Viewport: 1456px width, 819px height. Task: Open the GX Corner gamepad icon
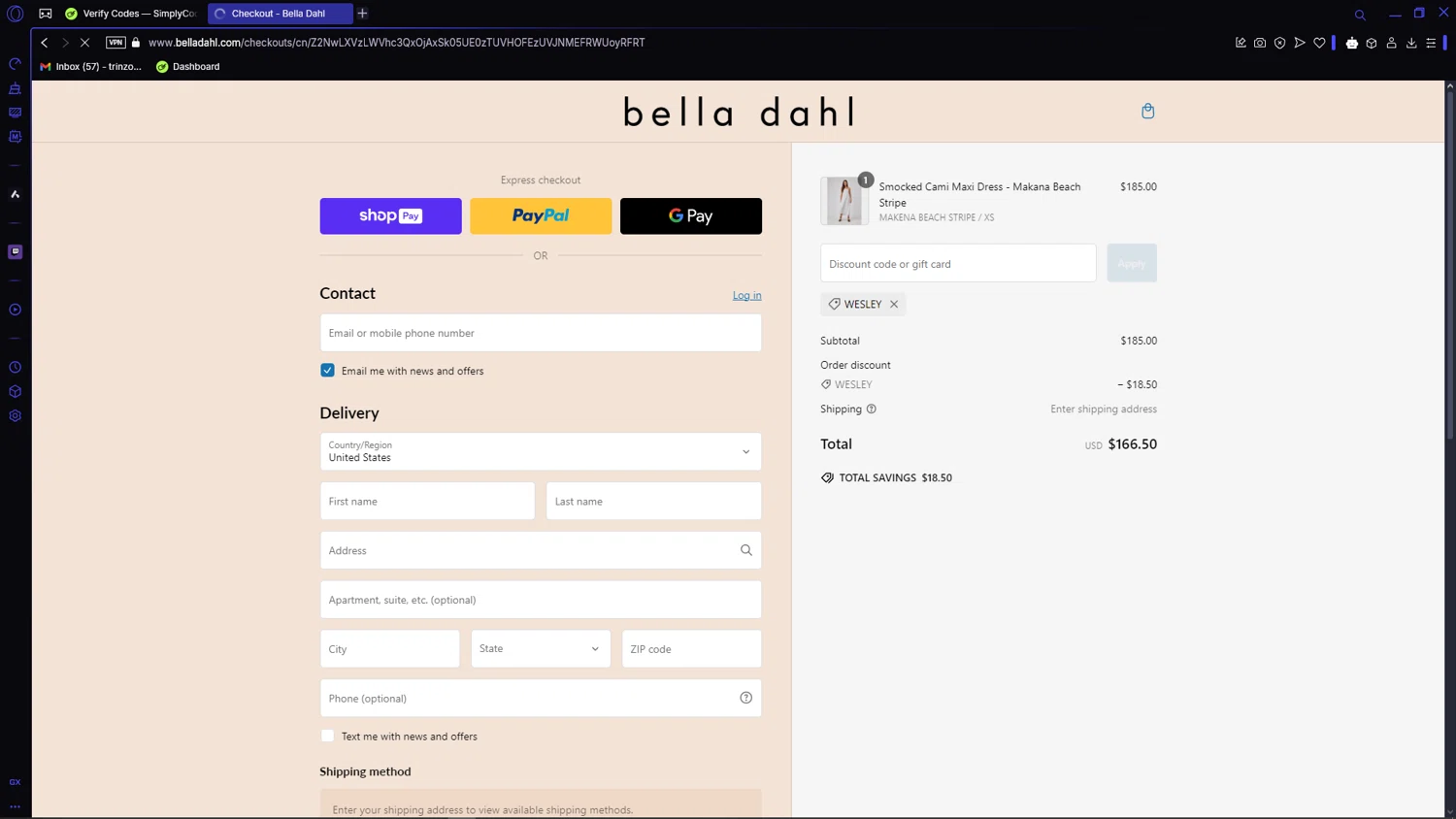tap(46, 14)
